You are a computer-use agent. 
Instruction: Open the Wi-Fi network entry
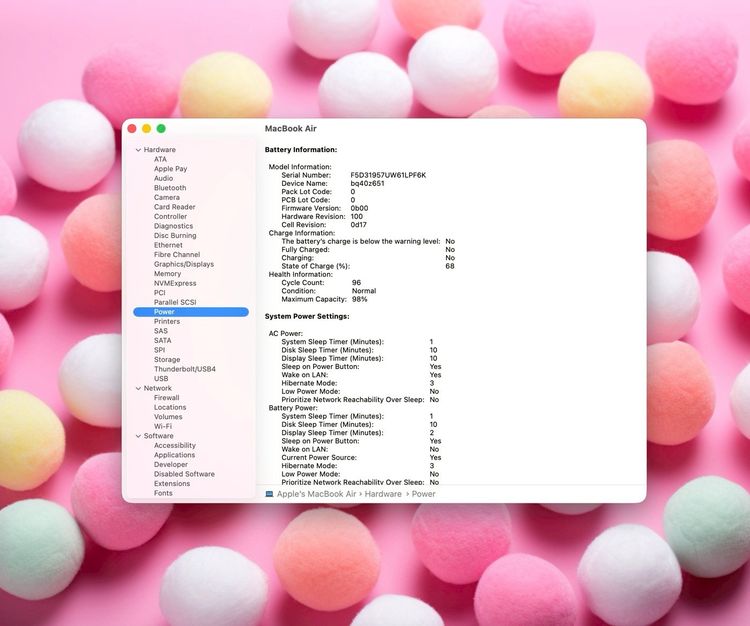[163, 427]
